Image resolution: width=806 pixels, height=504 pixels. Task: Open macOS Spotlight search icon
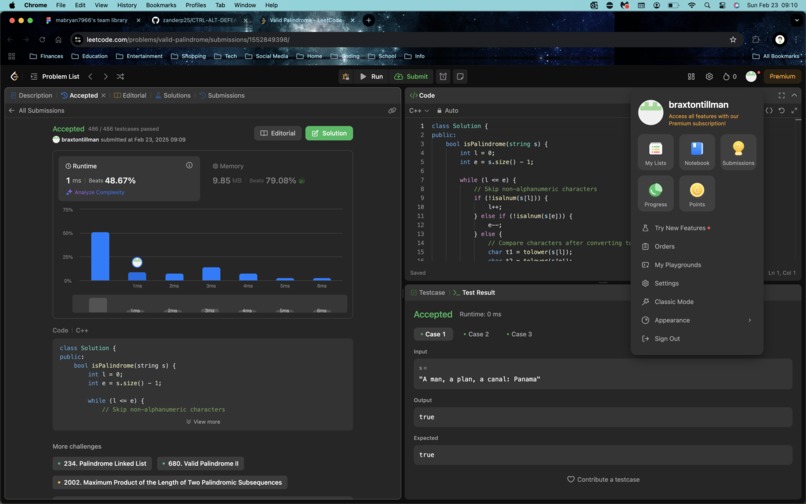point(707,5)
